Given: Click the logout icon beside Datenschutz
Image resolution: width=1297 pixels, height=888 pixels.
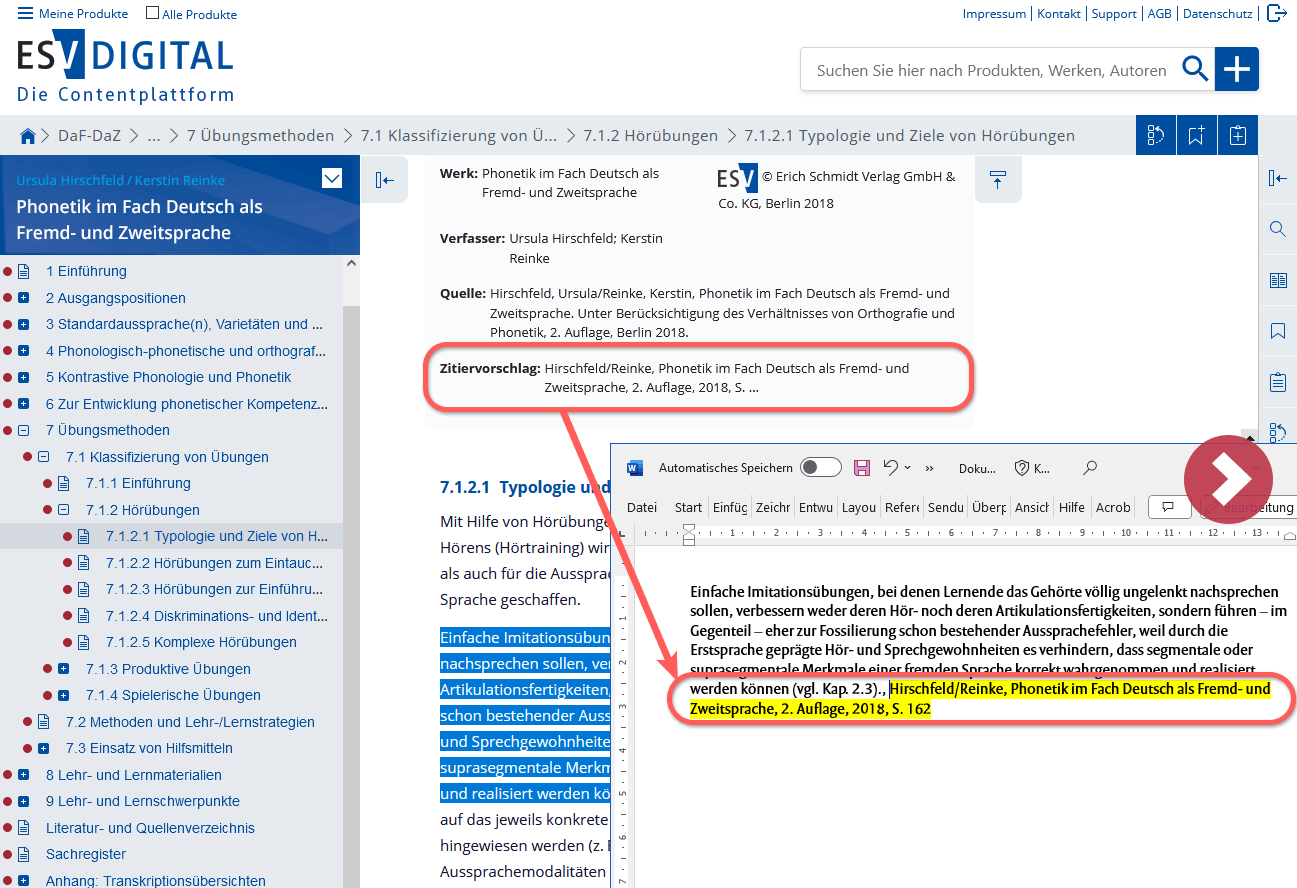Looking at the screenshot, I should click(1276, 13).
